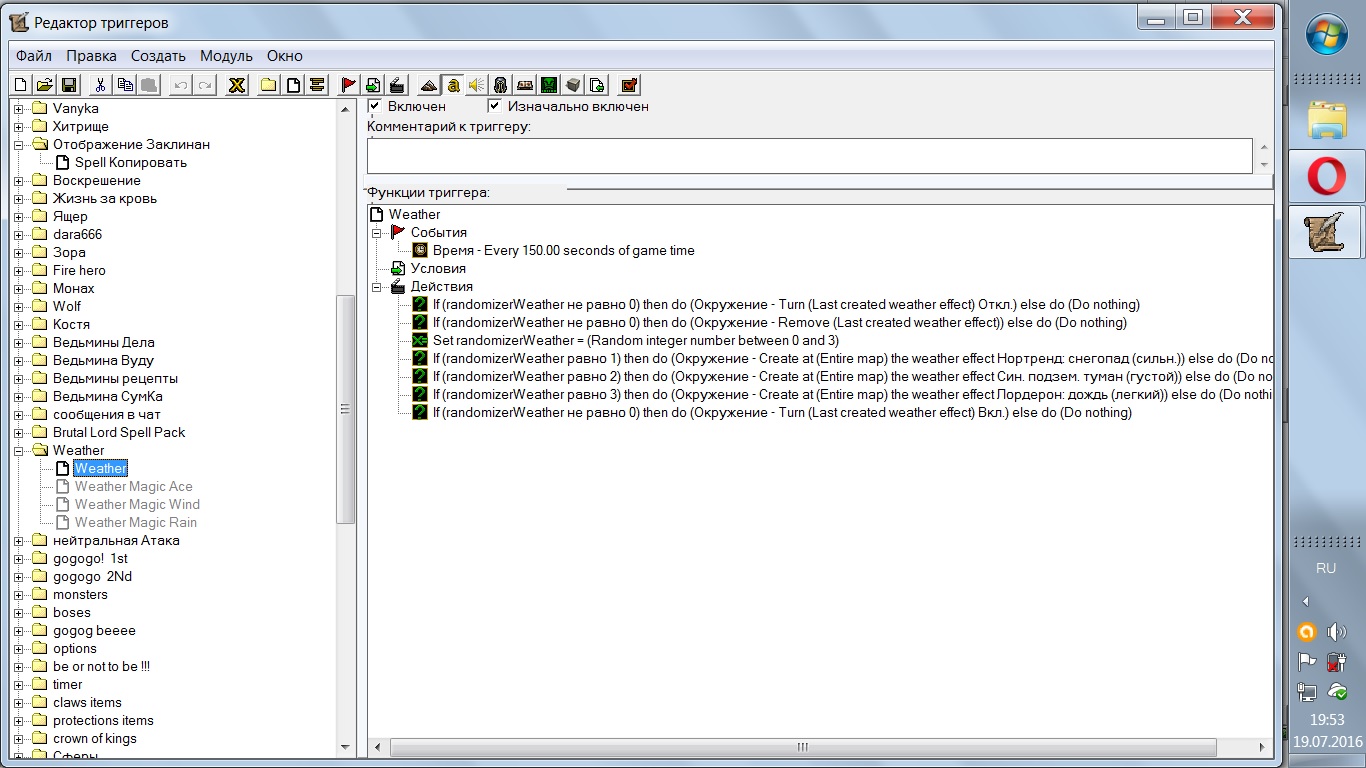Click the Save floppy disk toolbar icon
This screenshot has width=1366, height=768.
coord(70,85)
